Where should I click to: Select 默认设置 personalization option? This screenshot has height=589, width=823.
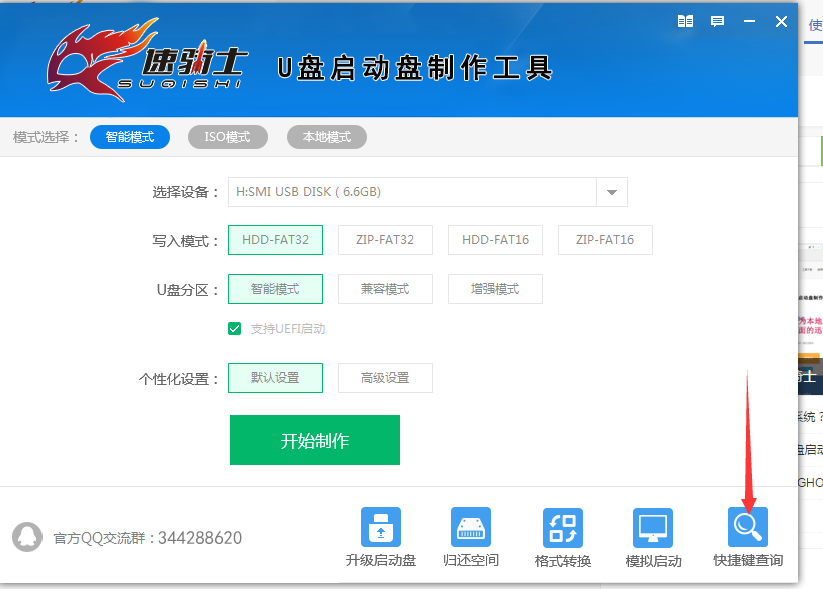275,378
